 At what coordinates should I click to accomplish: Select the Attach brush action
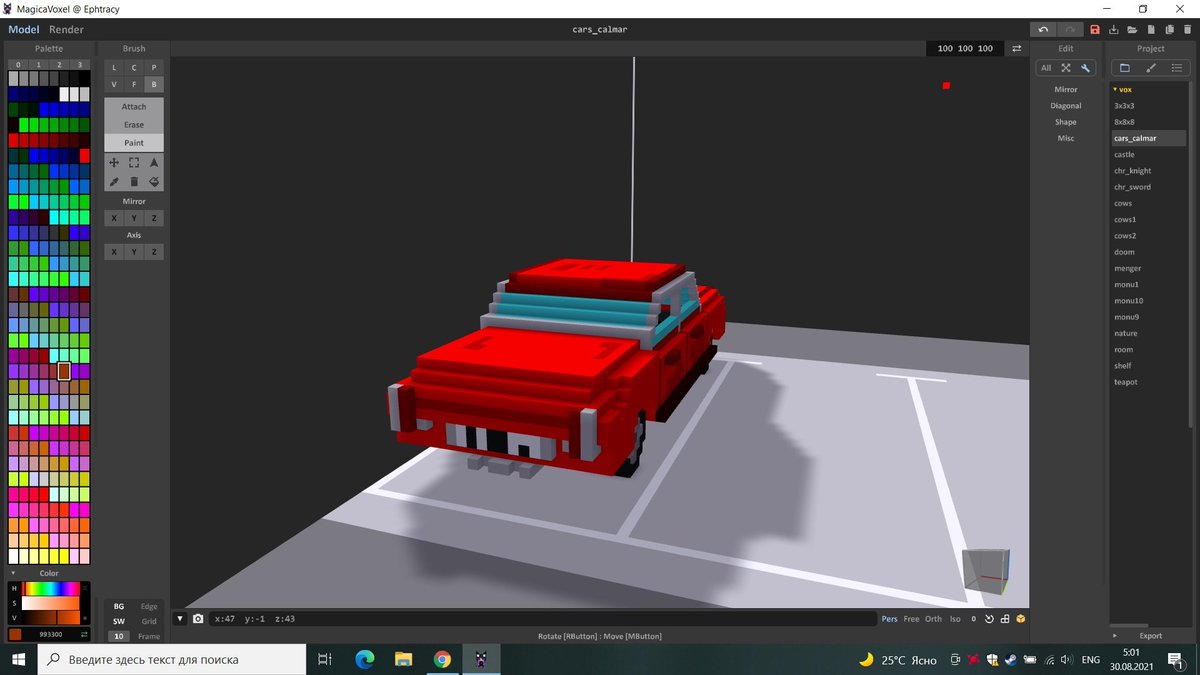point(134,106)
